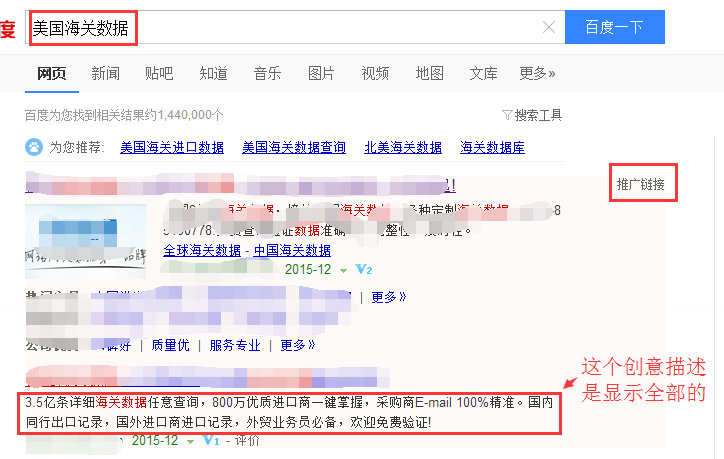Image resolution: width=724 pixels, height=459 pixels.
Task: Click the V2 credibility badge icon
Action: (364, 269)
